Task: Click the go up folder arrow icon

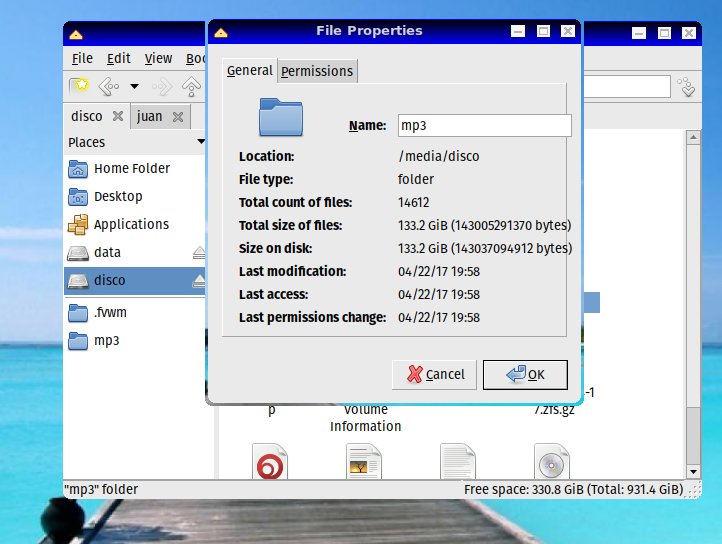Action: [190, 86]
